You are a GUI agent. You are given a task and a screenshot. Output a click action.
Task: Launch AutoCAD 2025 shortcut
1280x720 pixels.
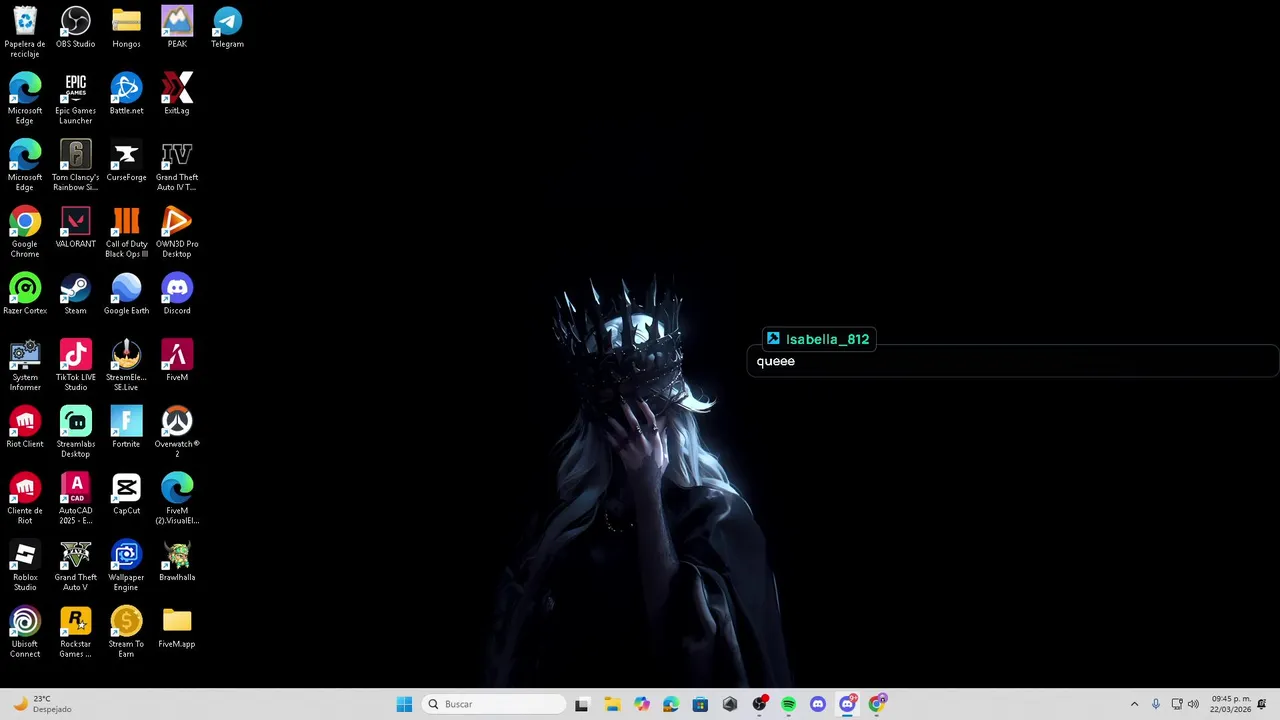click(x=76, y=499)
